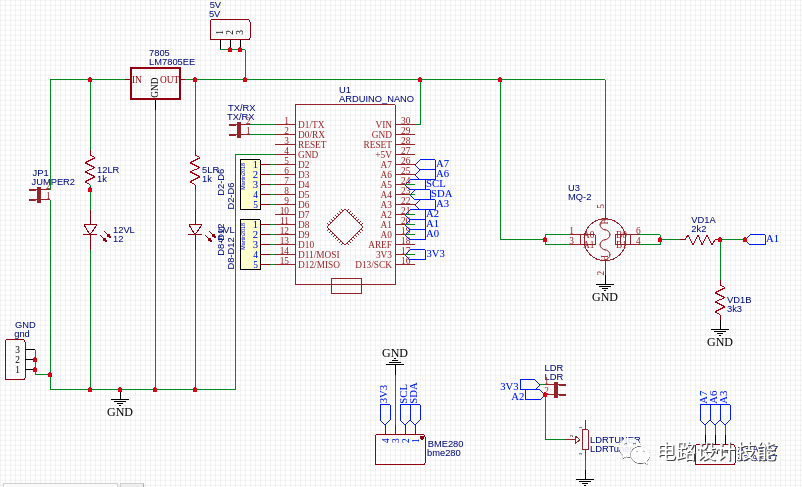Viewport: 802px width, 487px height.
Task: Select the D2-D6 five-pin header
Action: pos(251,184)
